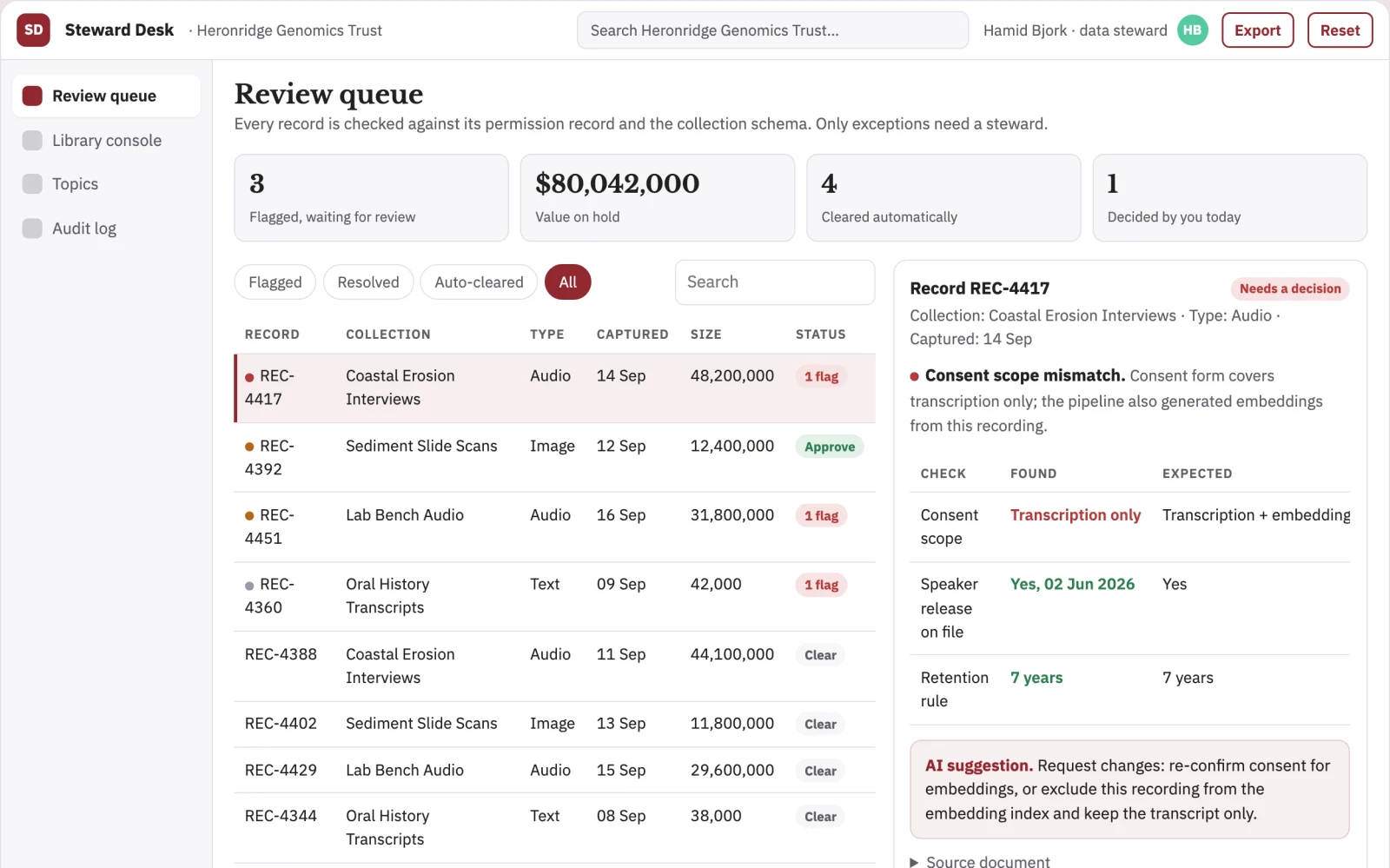Screen dimensions: 1390x868
Task: Switch to the Resolved filter
Action: (x=368, y=282)
